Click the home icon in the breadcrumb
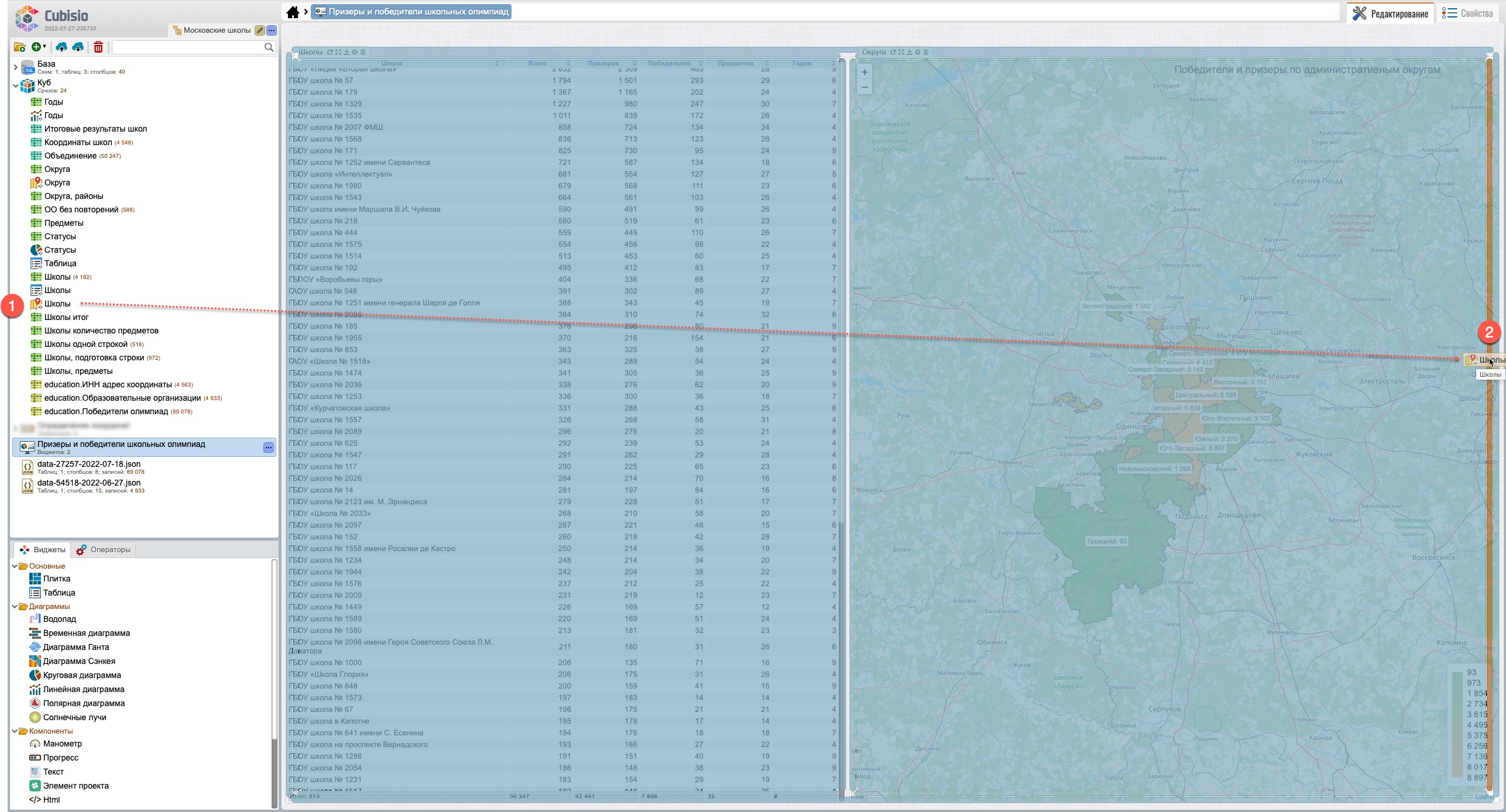This screenshot has height=812, width=1506. pyautogui.click(x=293, y=12)
